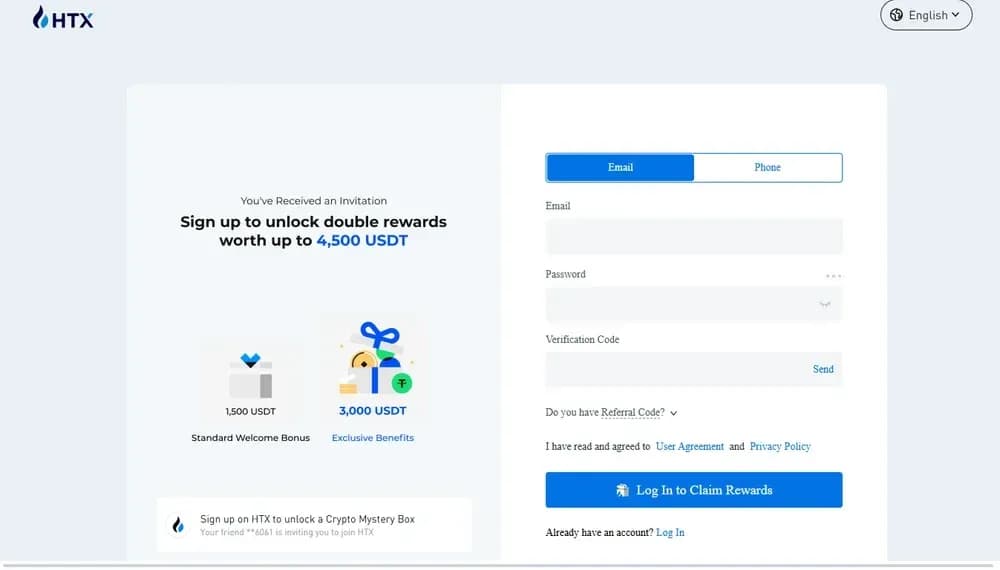Click the 3,000 USDT gift box icon
Screen dimensions: 1000x570
376,358
